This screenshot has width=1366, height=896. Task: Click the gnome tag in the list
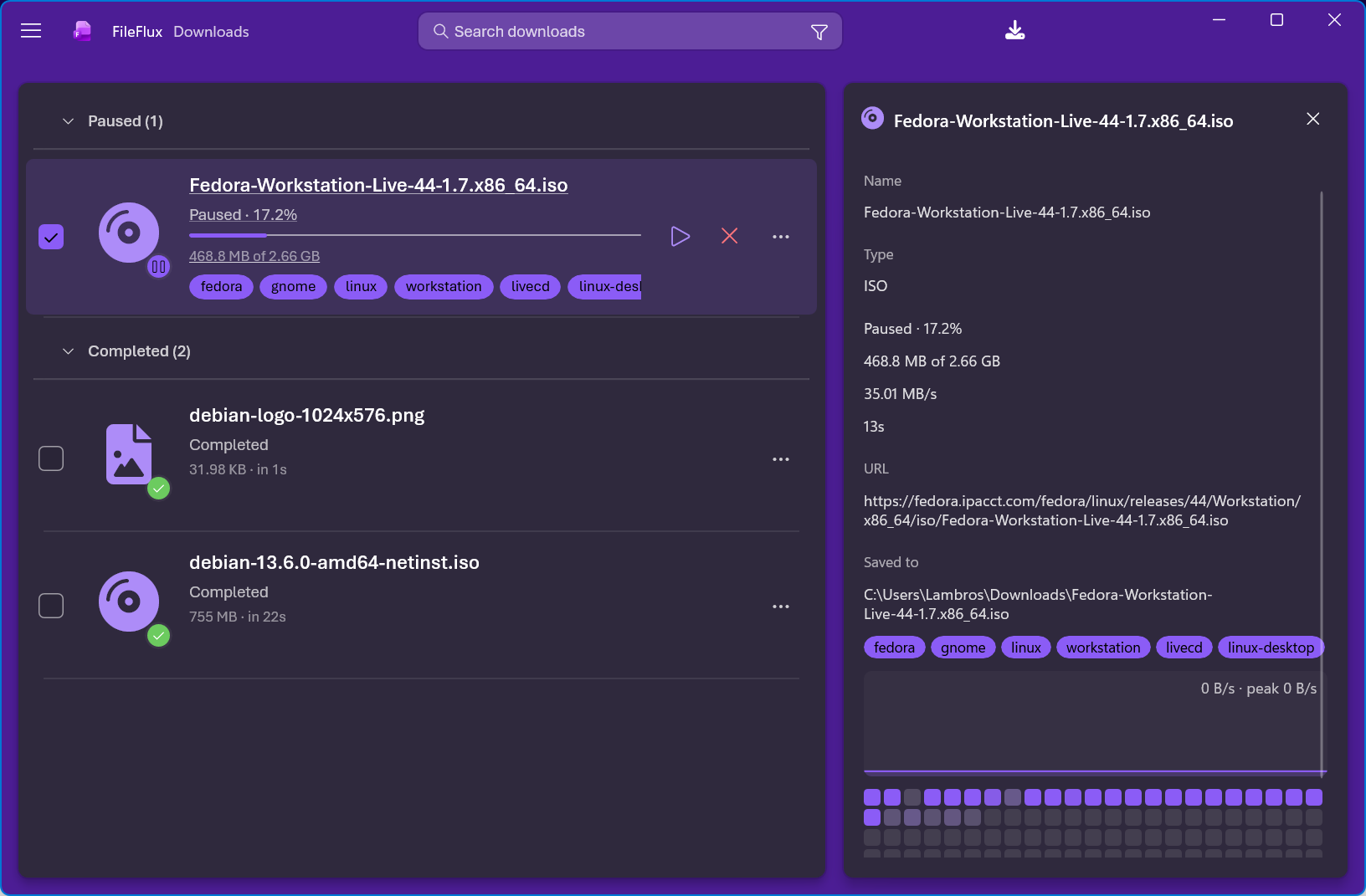[293, 286]
